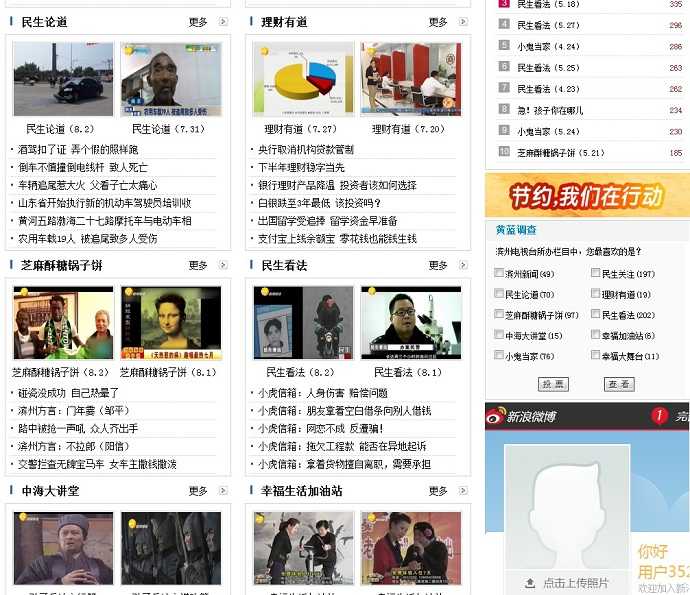
Task: View survey results with the 查看 button
Action: pos(619,384)
